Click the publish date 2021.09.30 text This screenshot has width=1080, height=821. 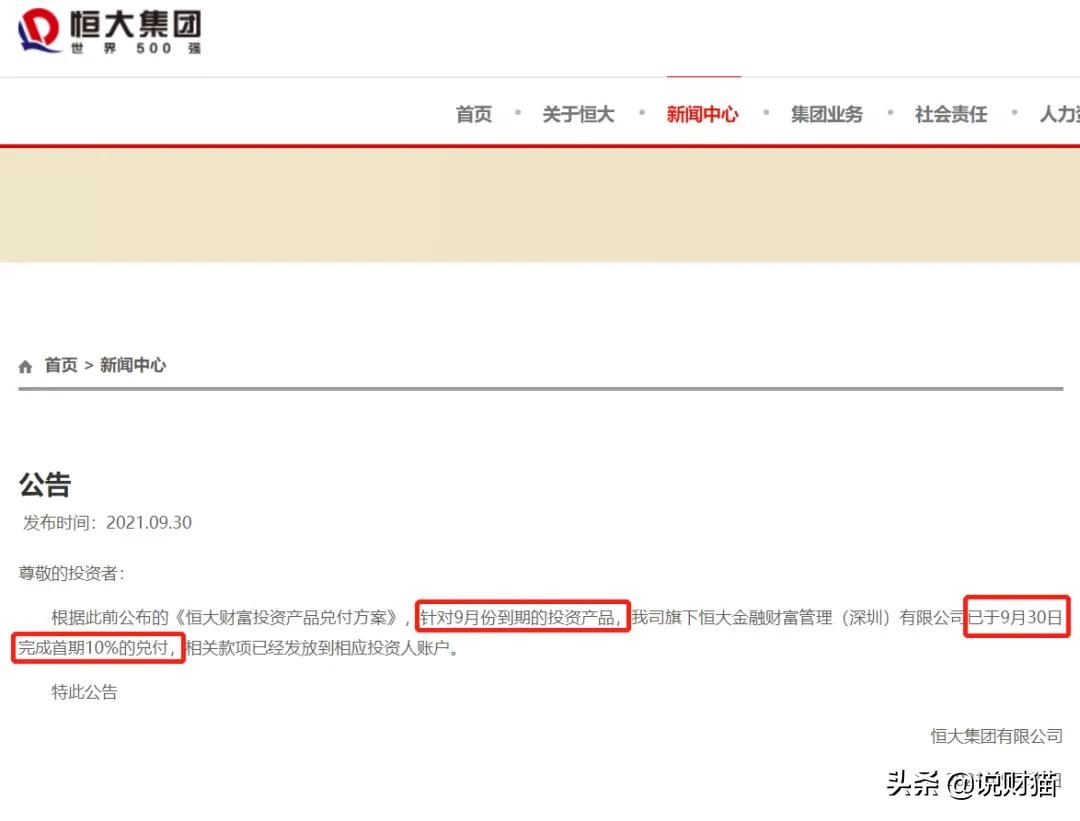tap(148, 522)
